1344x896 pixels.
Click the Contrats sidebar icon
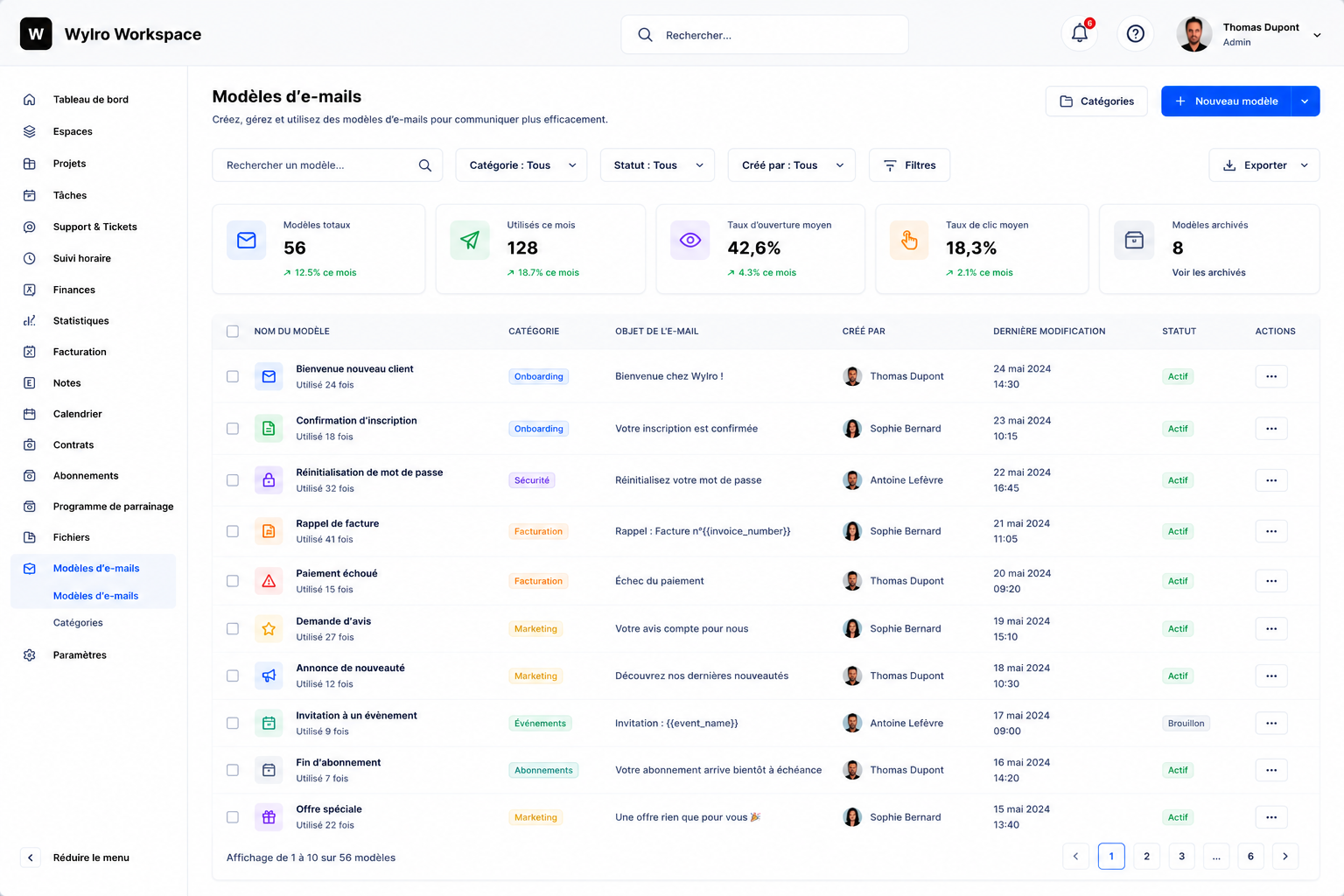[x=30, y=444]
